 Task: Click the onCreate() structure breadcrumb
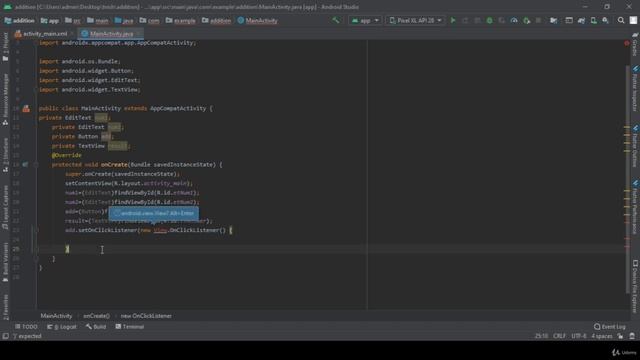(96, 316)
